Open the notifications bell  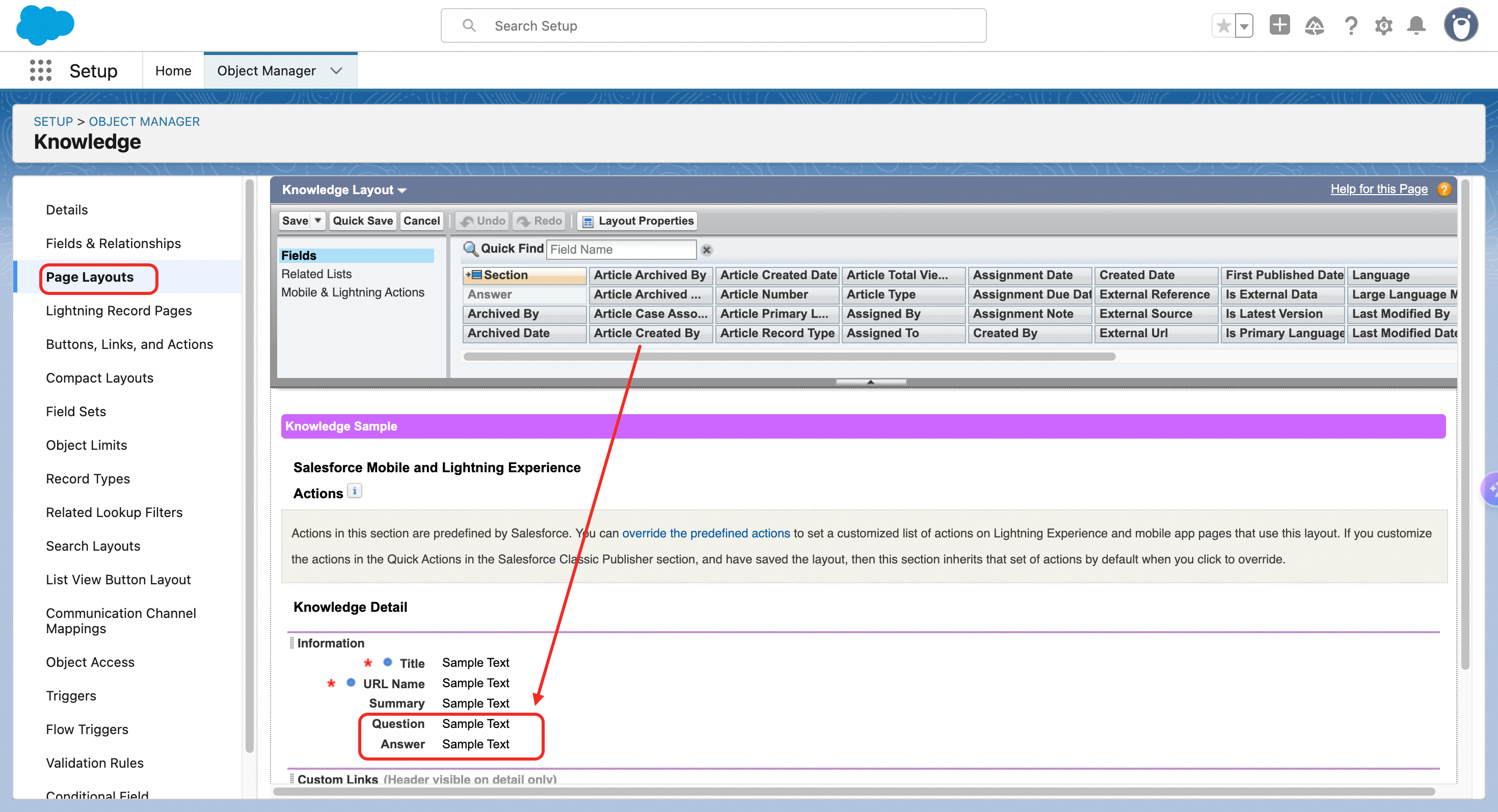tap(1416, 25)
